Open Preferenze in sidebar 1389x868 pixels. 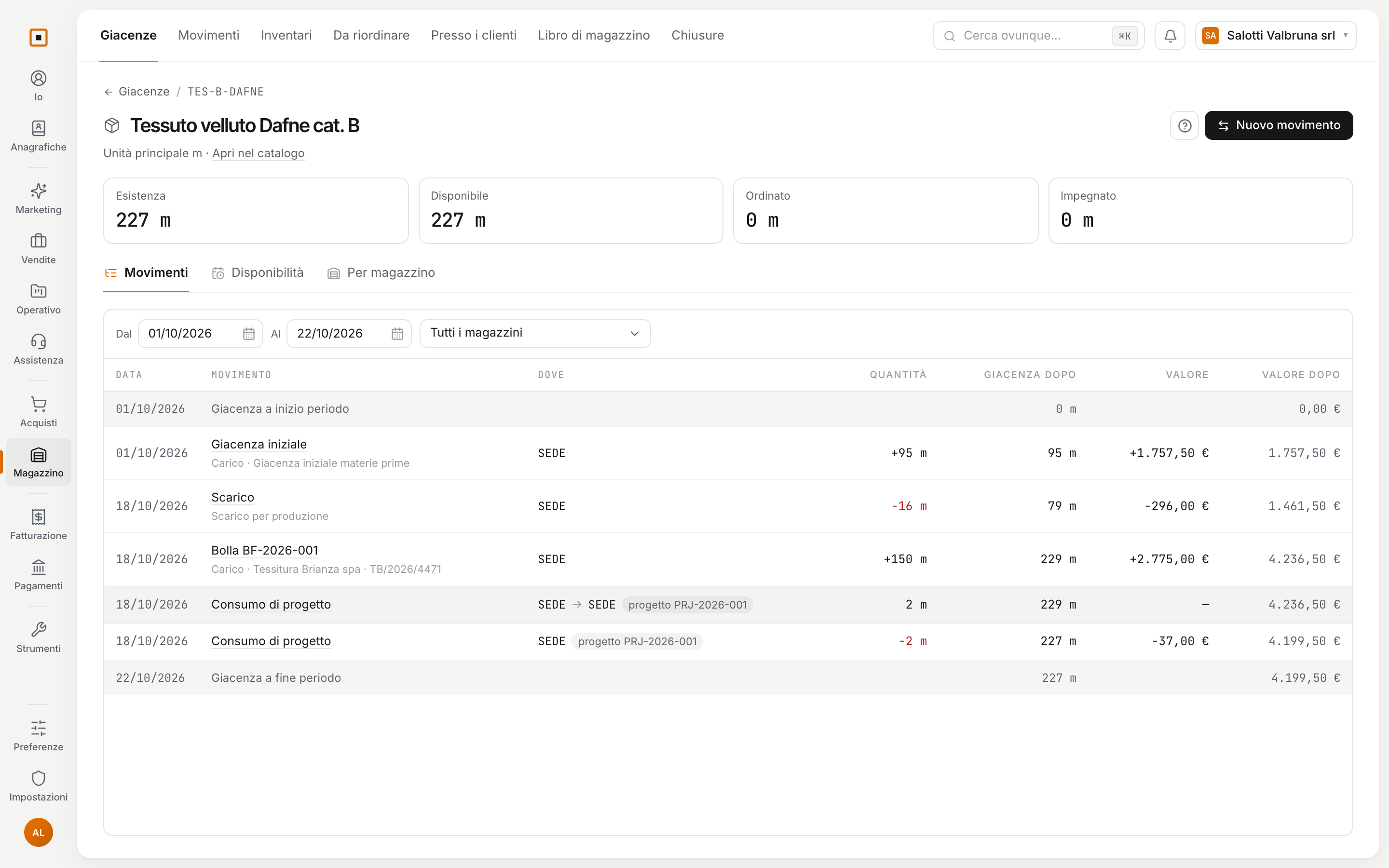(39, 736)
